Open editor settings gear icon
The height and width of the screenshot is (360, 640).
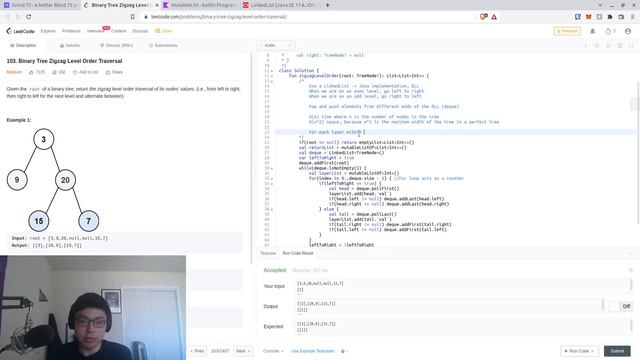click(620, 45)
